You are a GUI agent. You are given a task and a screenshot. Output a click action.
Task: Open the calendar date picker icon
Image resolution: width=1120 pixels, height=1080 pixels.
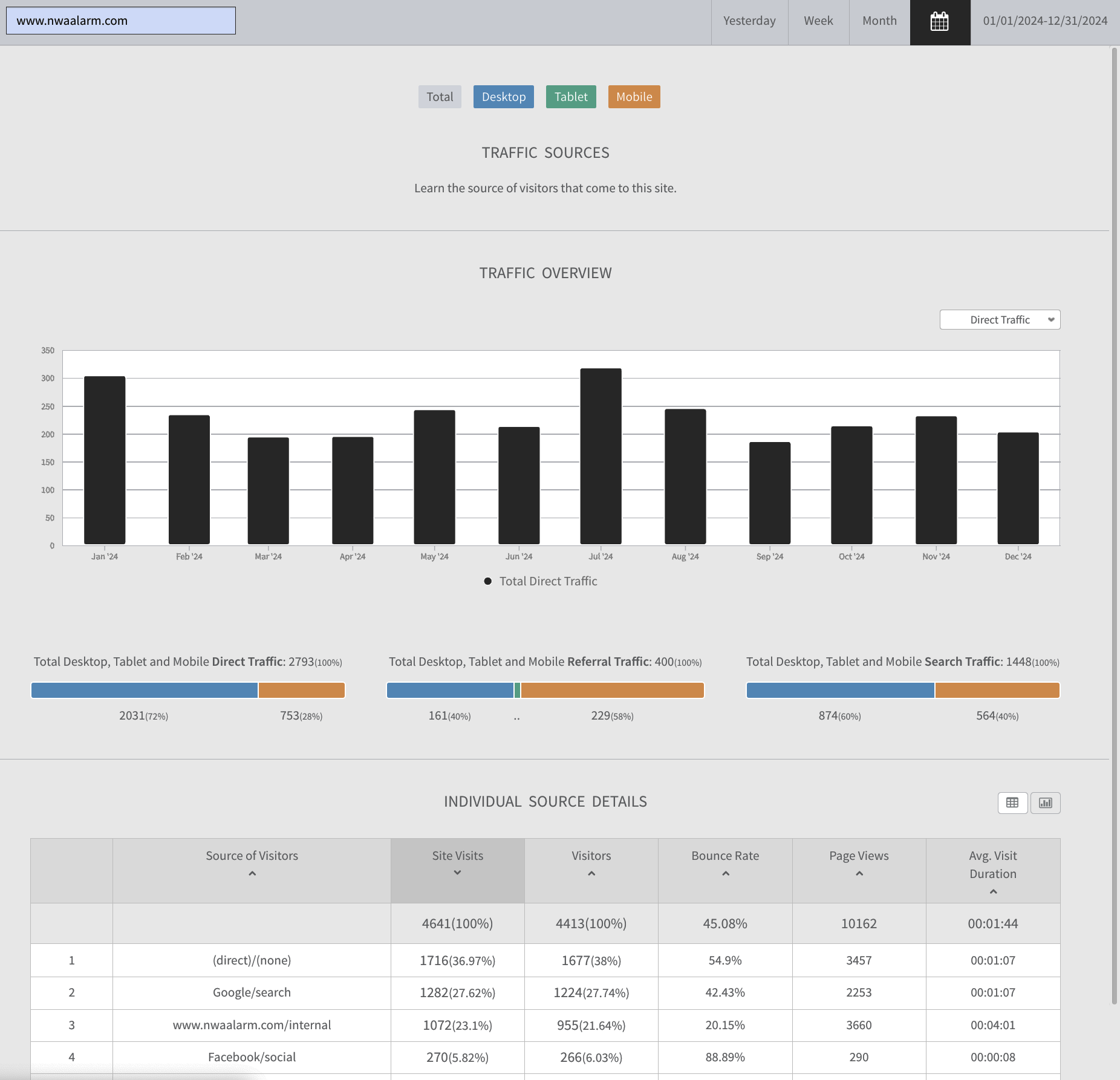tap(940, 22)
